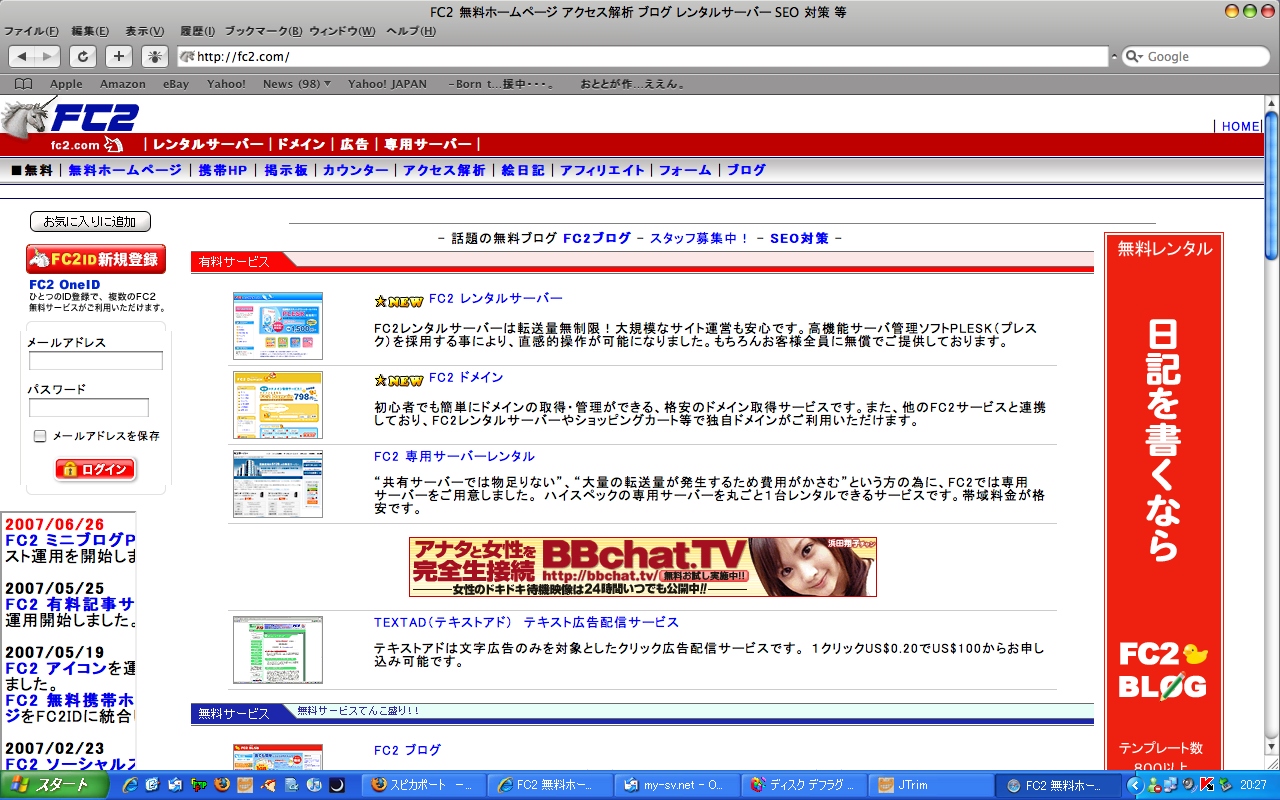
Task: Switch to the スピカポート Firefox taskbar window
Action: [x=423, y=785]
